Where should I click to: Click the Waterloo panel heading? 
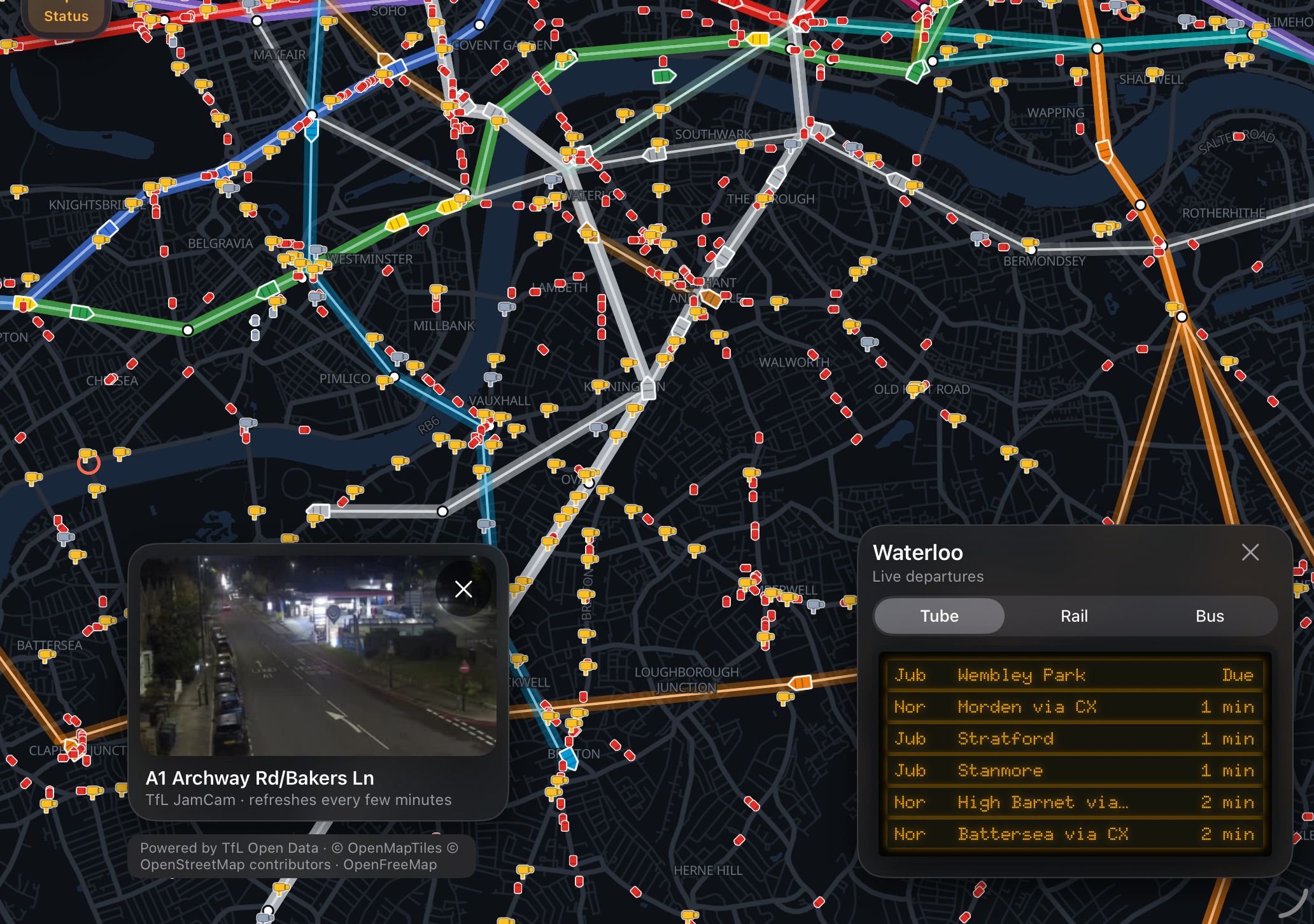[x=917, y=552]
